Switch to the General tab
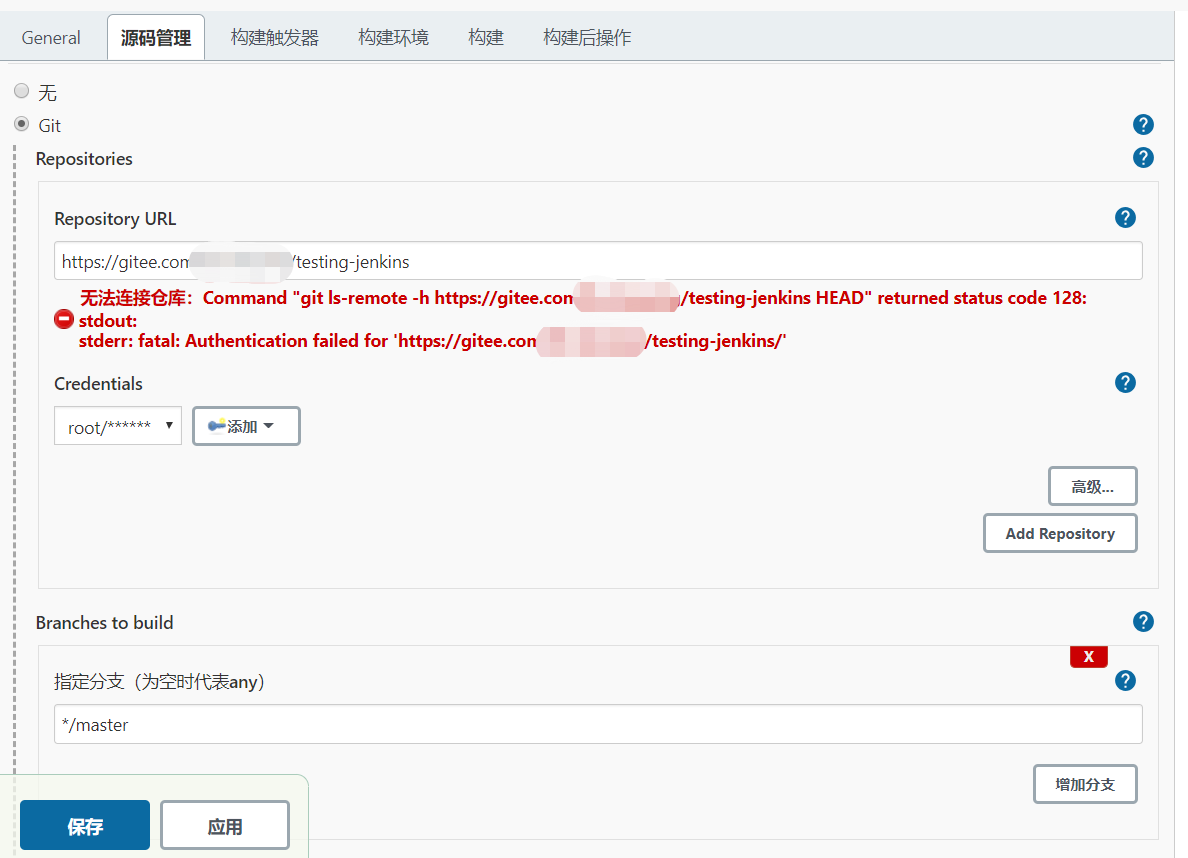The height and width of the screenshot is (858, 1188). (51, 38)
